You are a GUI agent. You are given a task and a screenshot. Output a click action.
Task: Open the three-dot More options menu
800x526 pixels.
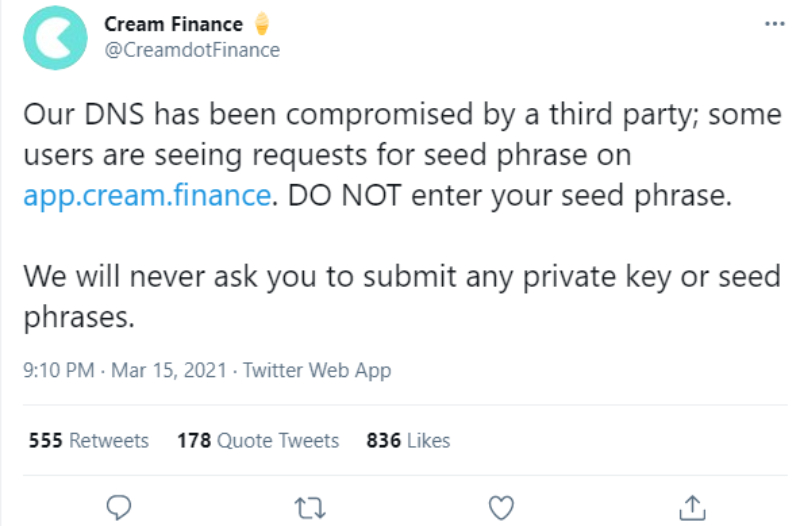pos(775,22)
